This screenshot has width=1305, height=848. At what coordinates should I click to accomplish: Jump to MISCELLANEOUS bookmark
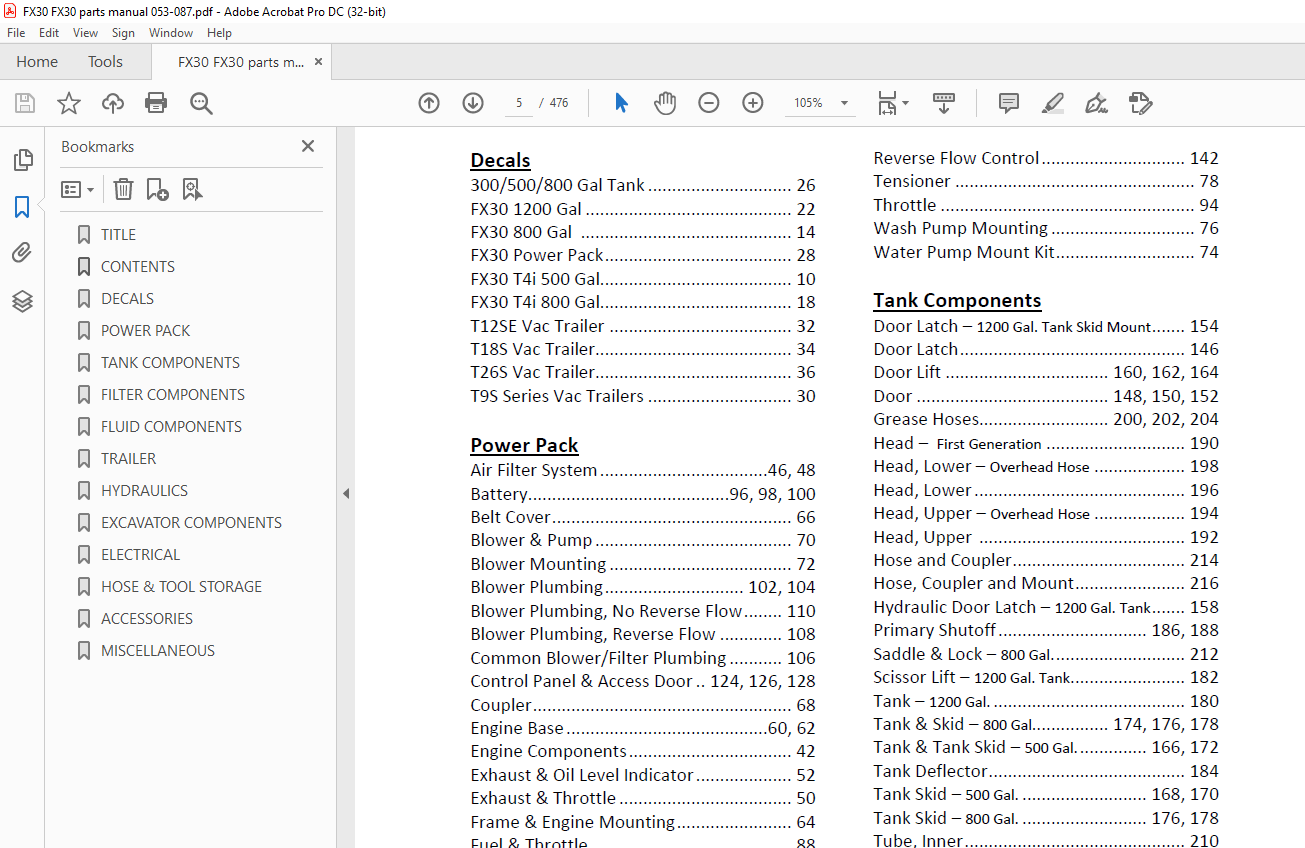click(x=158, y=651)
